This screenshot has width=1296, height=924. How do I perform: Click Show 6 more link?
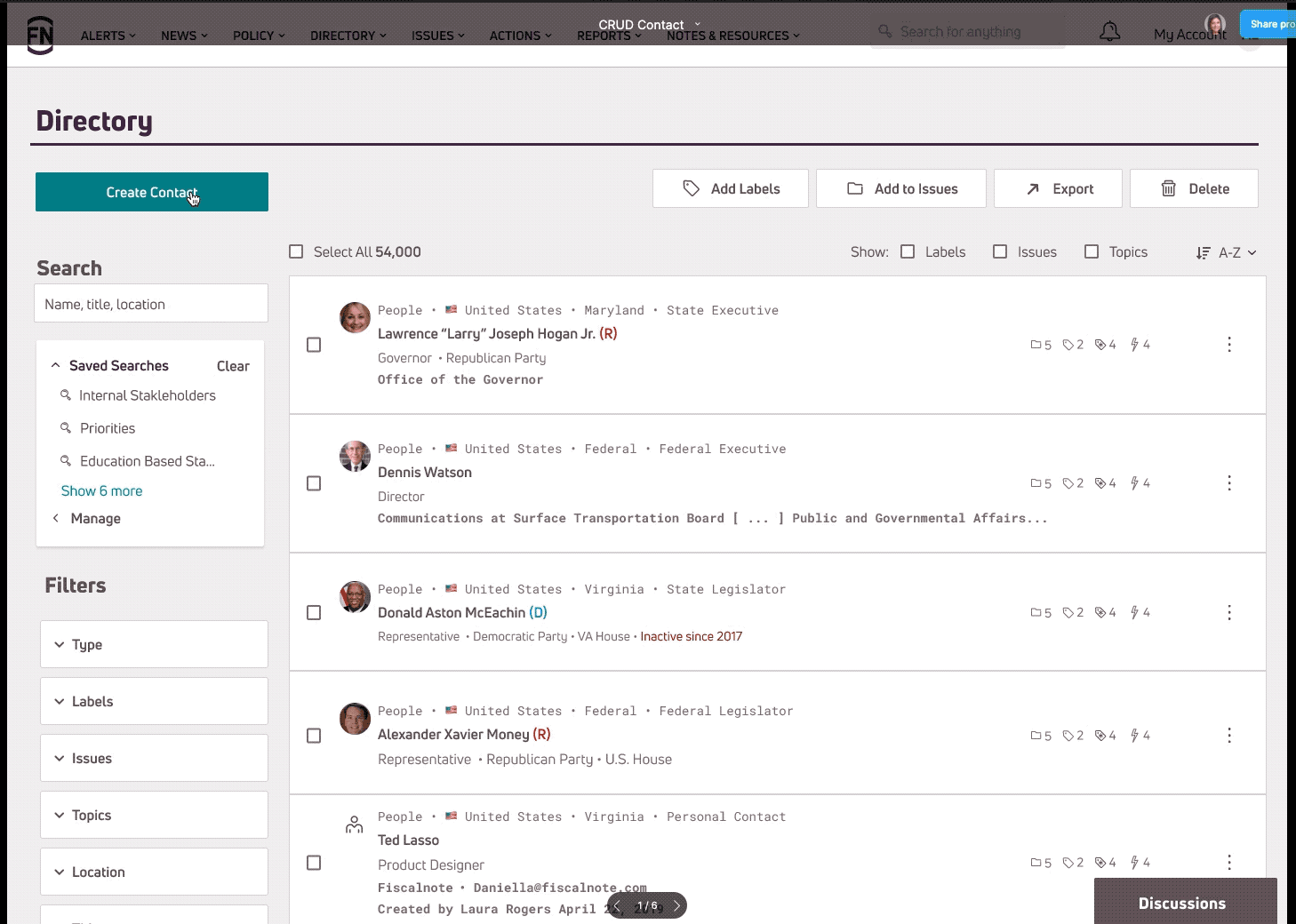pos(101,491)
